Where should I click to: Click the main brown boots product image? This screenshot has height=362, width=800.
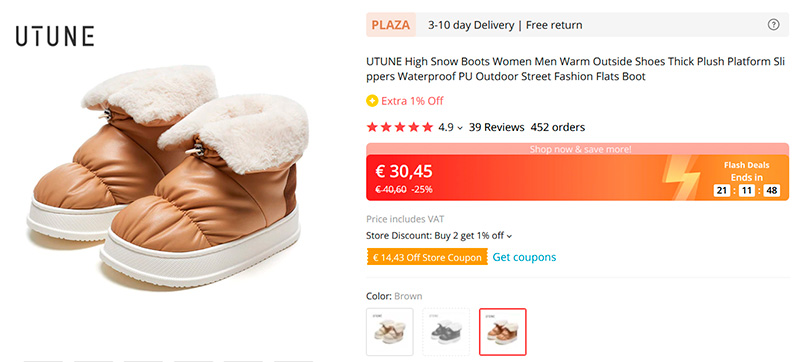(168, 177)
